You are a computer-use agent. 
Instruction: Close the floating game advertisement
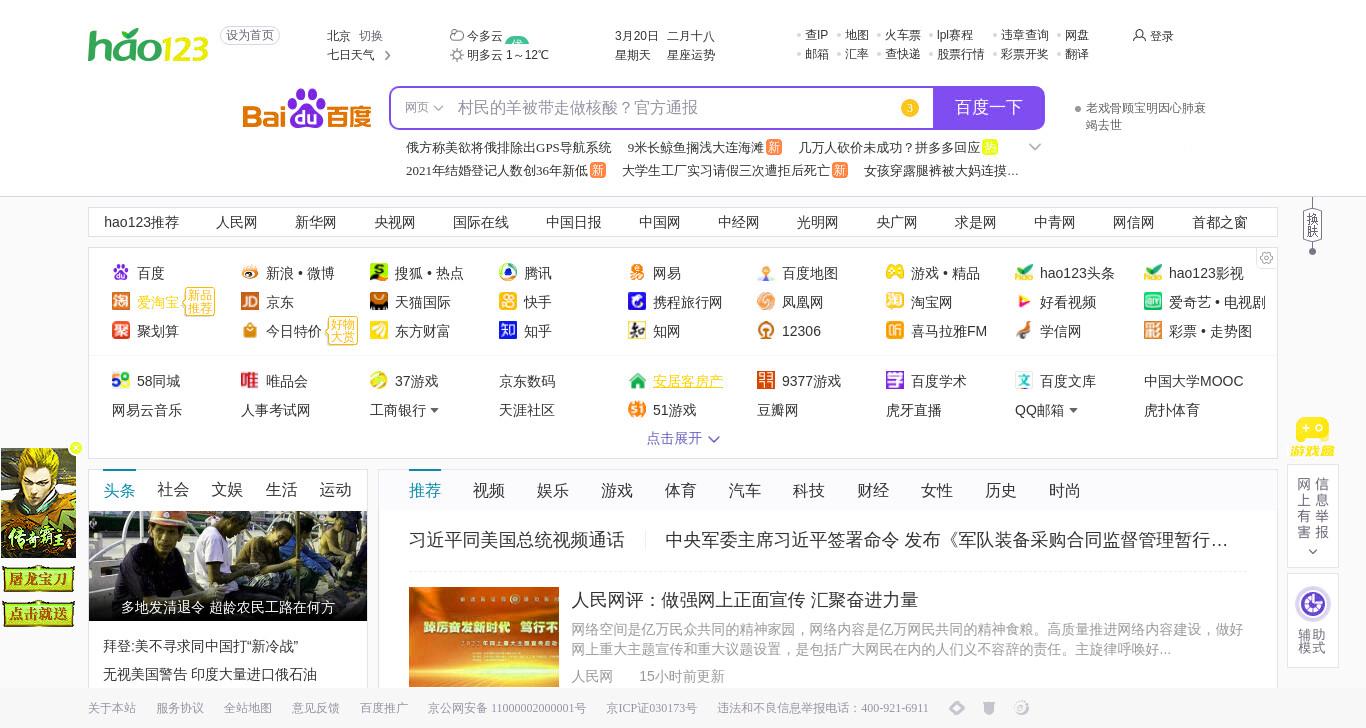[76, 448]
